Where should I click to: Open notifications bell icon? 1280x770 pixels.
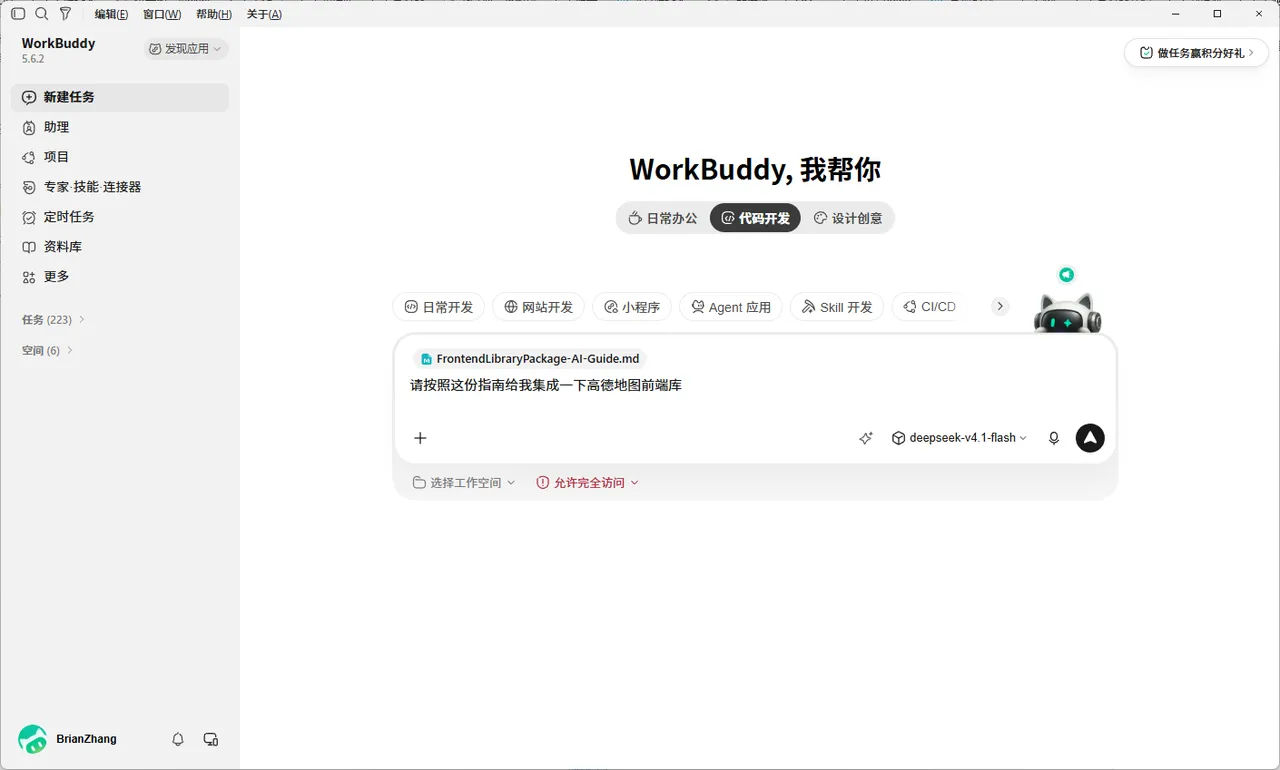178,739
